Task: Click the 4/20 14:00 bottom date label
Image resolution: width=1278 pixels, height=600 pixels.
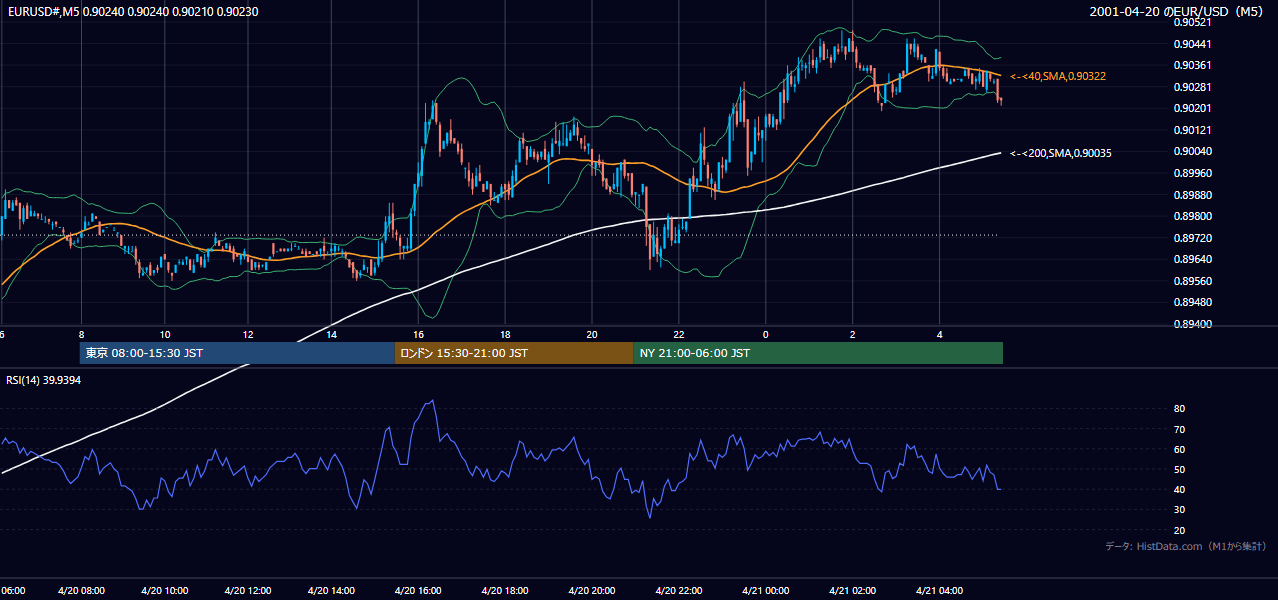Action: point(332,591)
